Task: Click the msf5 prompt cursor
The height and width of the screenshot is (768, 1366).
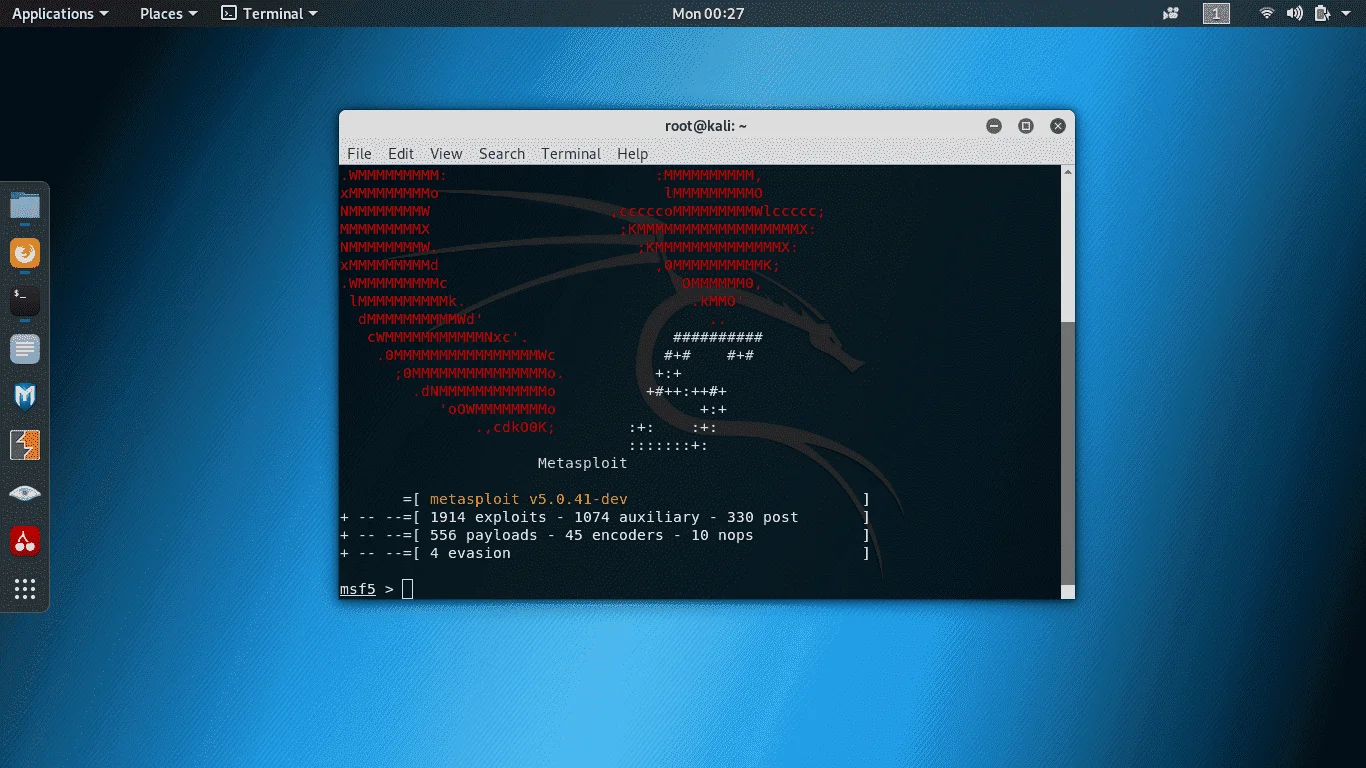Action: [407, 589]
